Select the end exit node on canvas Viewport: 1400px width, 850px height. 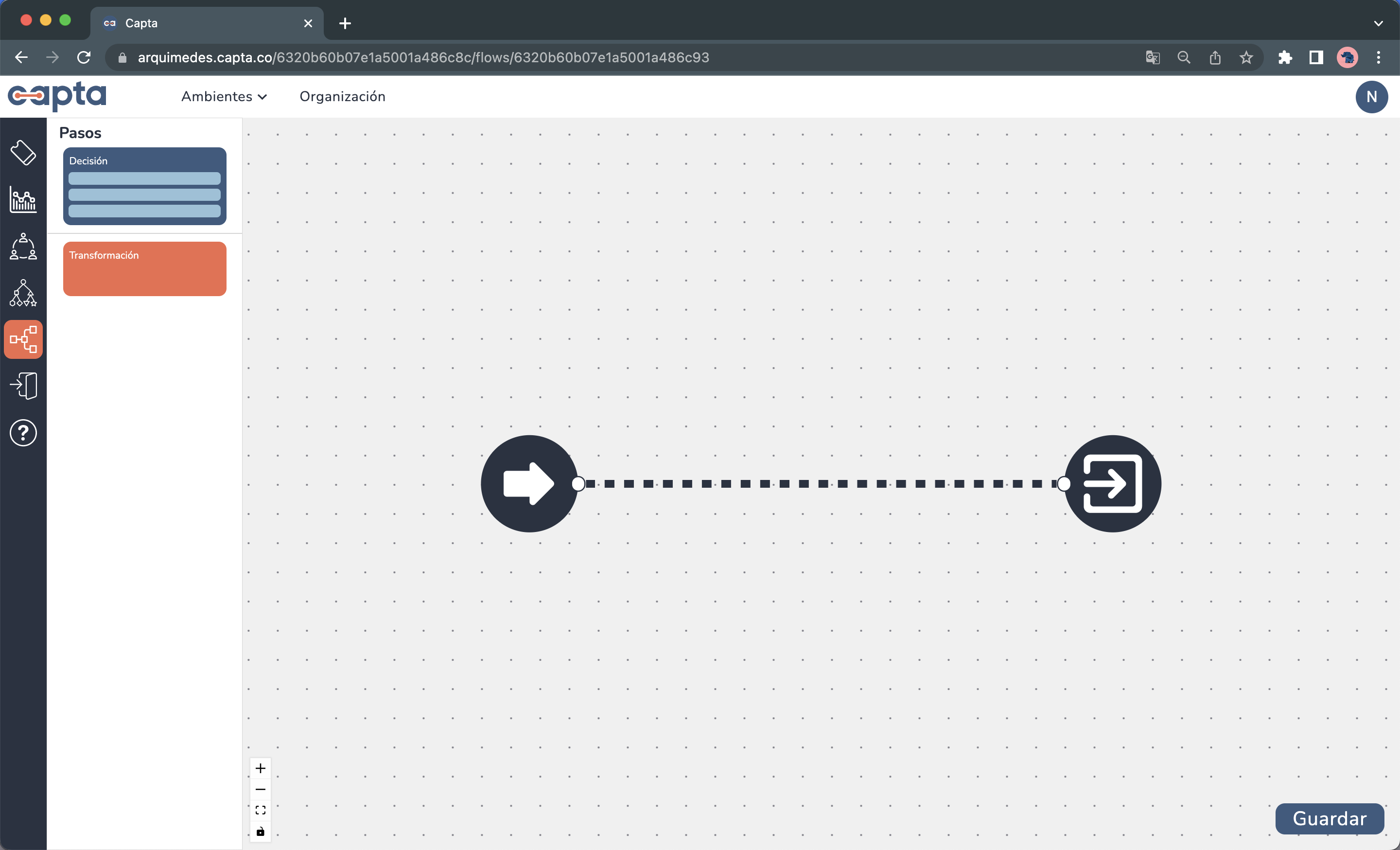coord(1113,483)
